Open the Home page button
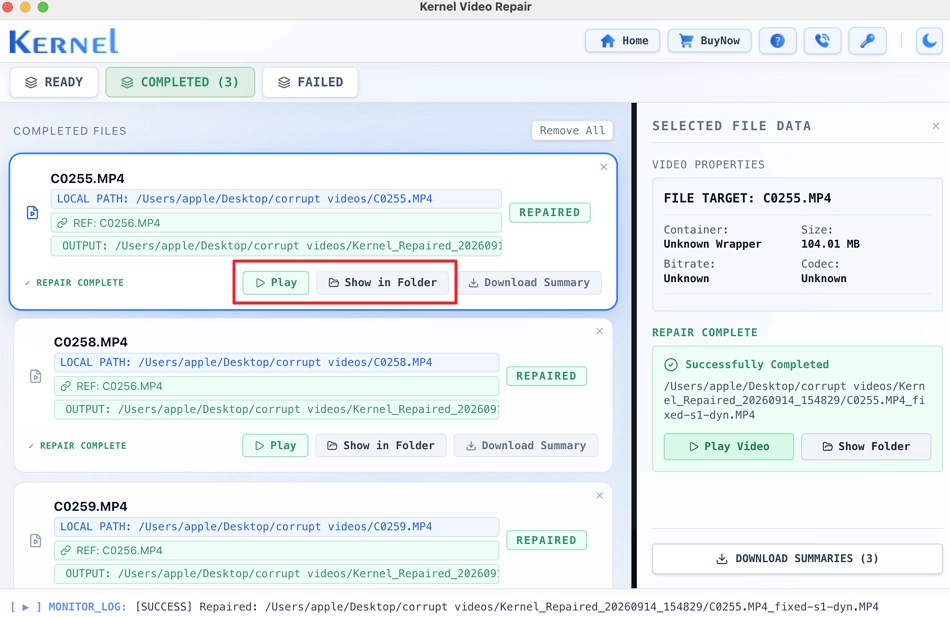Viewport: 950px width, 618px height. coord(622,41)
